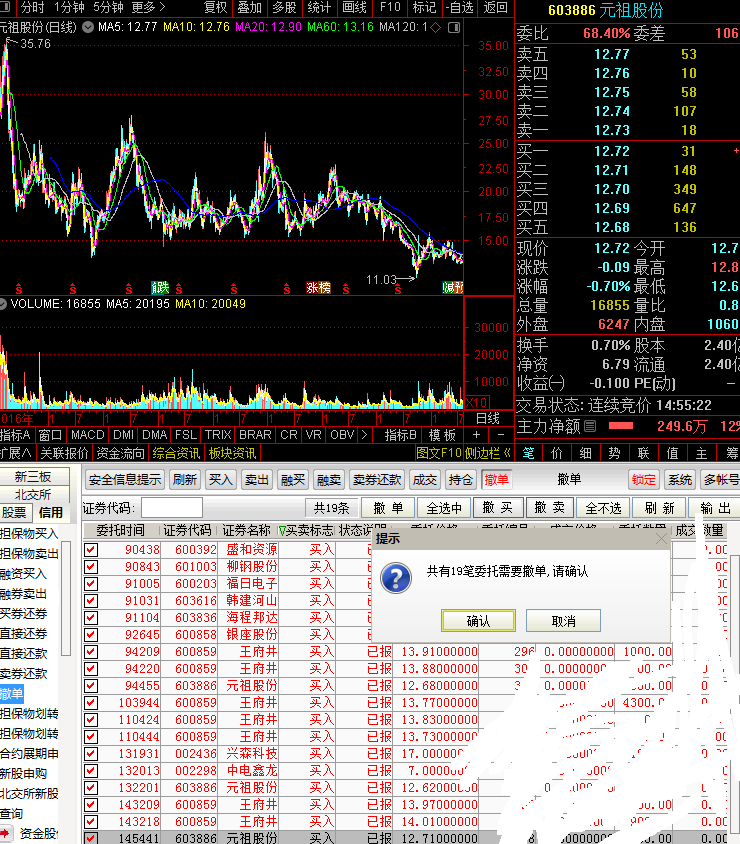740x844 pixels.
Task: Select the 势 tab in quote panel
Action: click(615, 453)
